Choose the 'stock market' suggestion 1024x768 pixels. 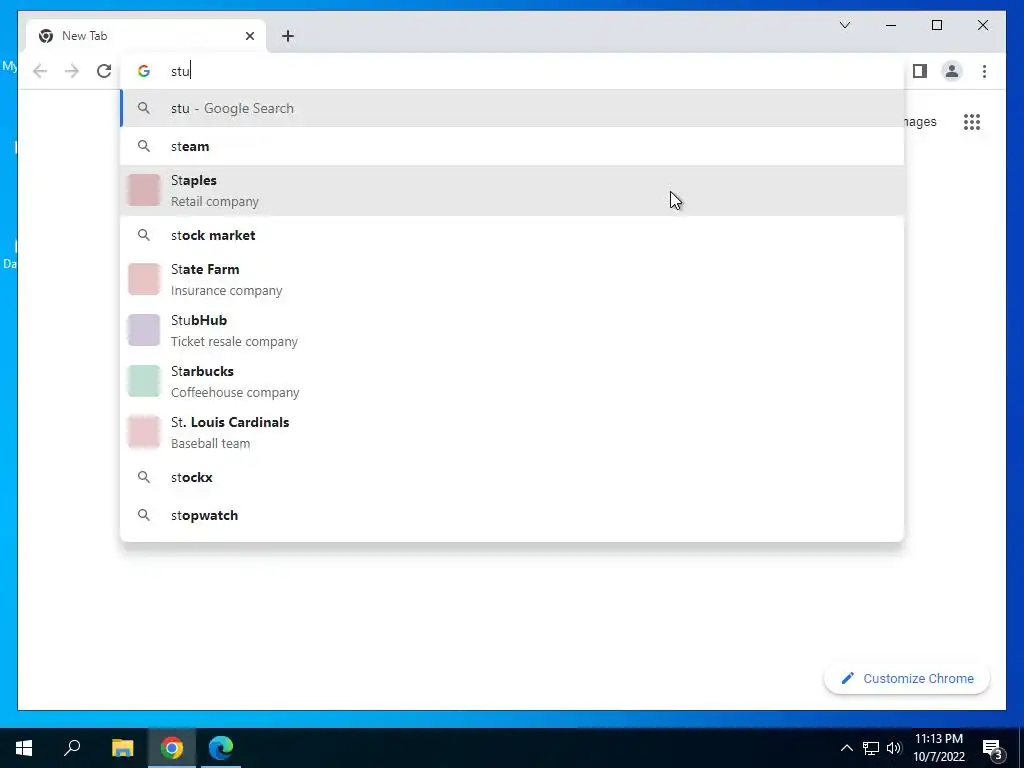(x=512, y=235)
